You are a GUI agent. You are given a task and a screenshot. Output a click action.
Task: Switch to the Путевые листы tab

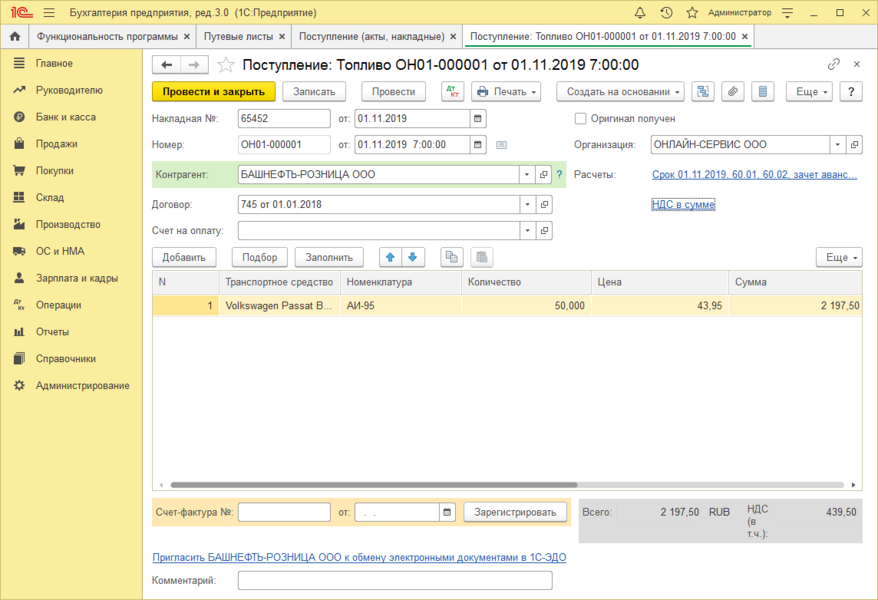point(238,36)
